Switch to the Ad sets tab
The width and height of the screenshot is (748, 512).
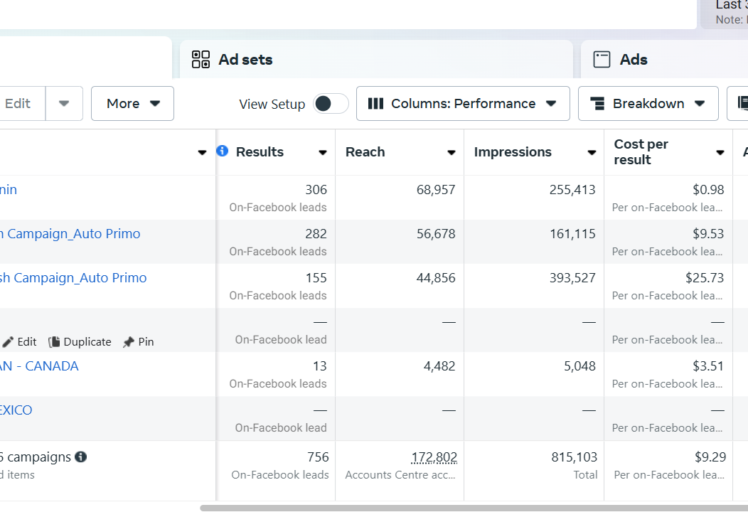(x=245, y=60)
